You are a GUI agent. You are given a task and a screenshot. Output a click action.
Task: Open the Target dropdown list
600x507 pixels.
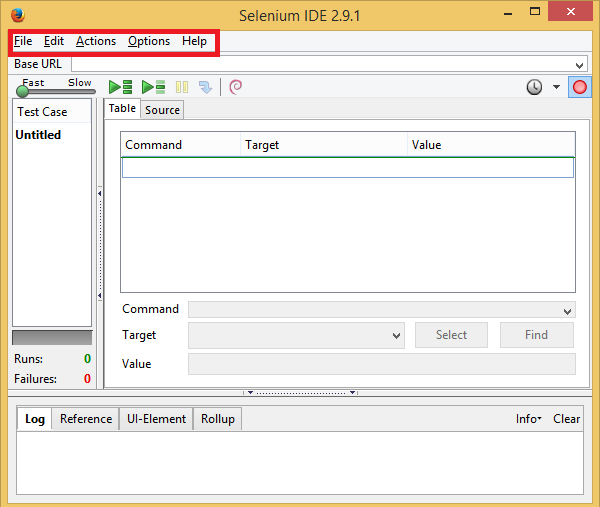tap(397, 336)
